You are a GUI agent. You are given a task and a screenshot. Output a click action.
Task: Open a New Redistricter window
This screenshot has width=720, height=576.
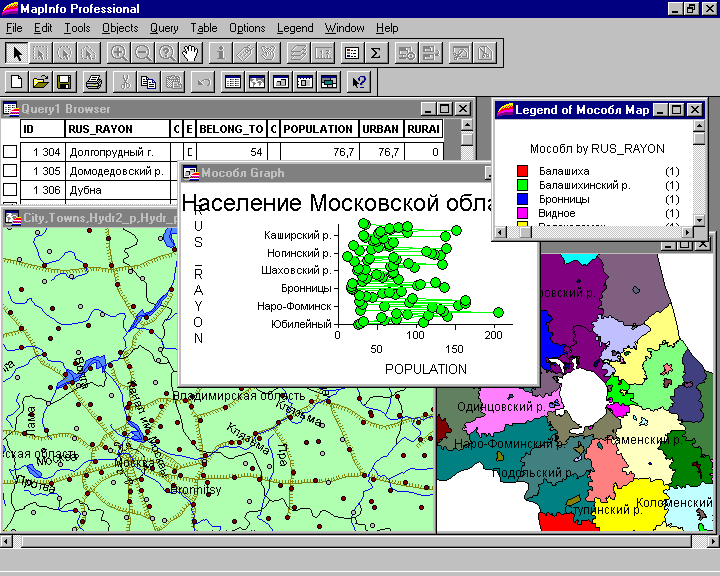pyautogui.click(x=328, y=83)
